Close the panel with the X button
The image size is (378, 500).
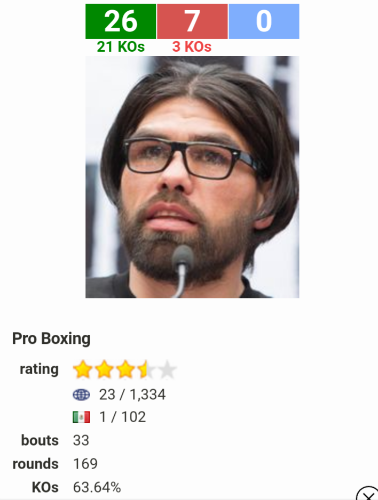click(x=368, y=495)
